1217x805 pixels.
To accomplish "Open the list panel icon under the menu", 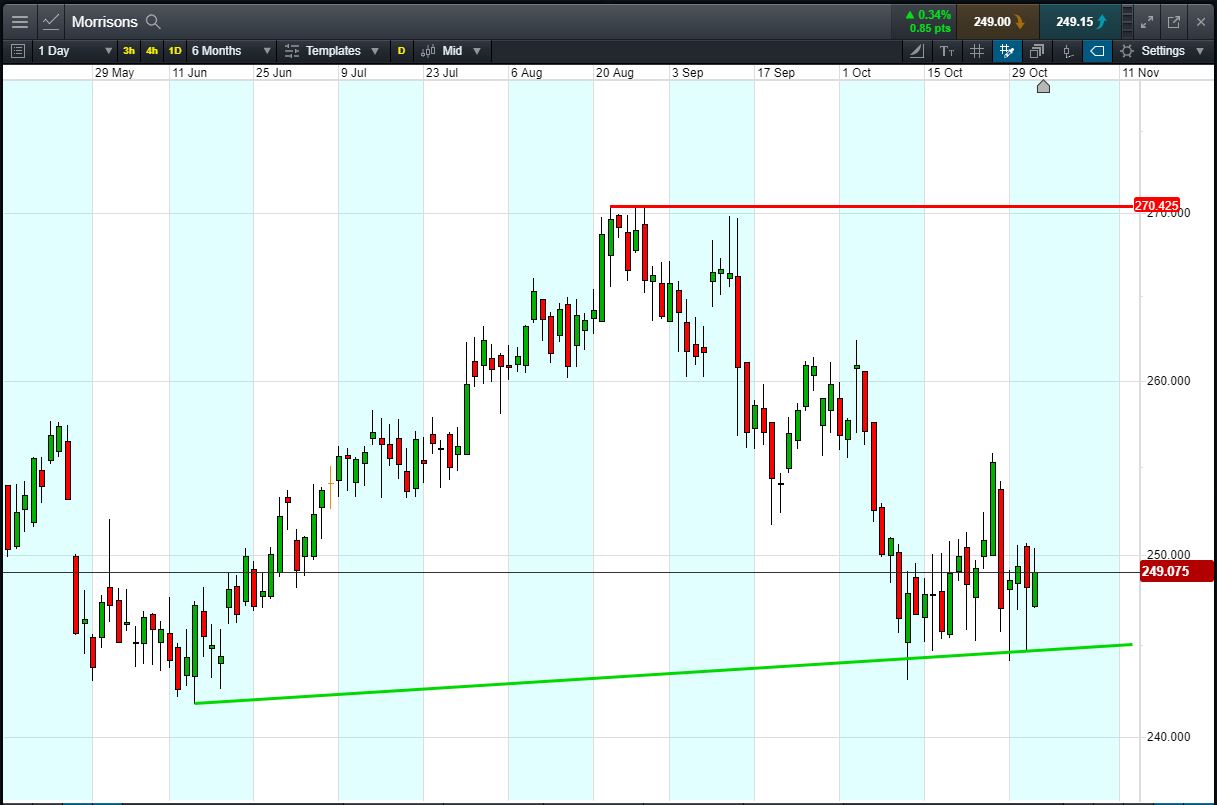I will pyautogui.click(x=18, y=51).
